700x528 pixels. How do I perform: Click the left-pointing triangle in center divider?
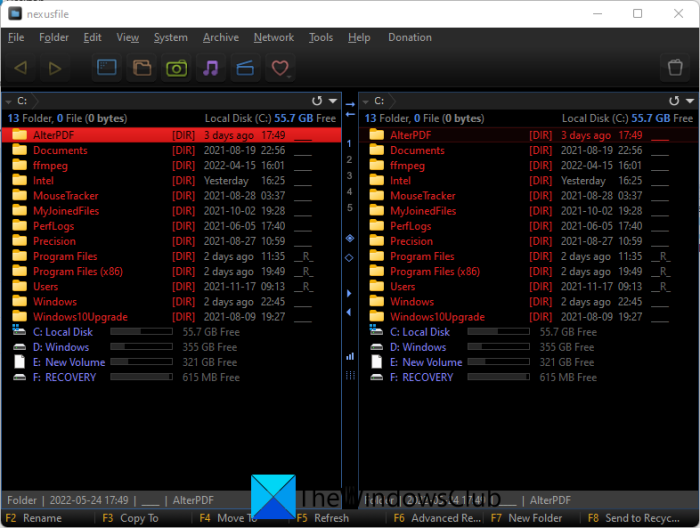(349, 312)
